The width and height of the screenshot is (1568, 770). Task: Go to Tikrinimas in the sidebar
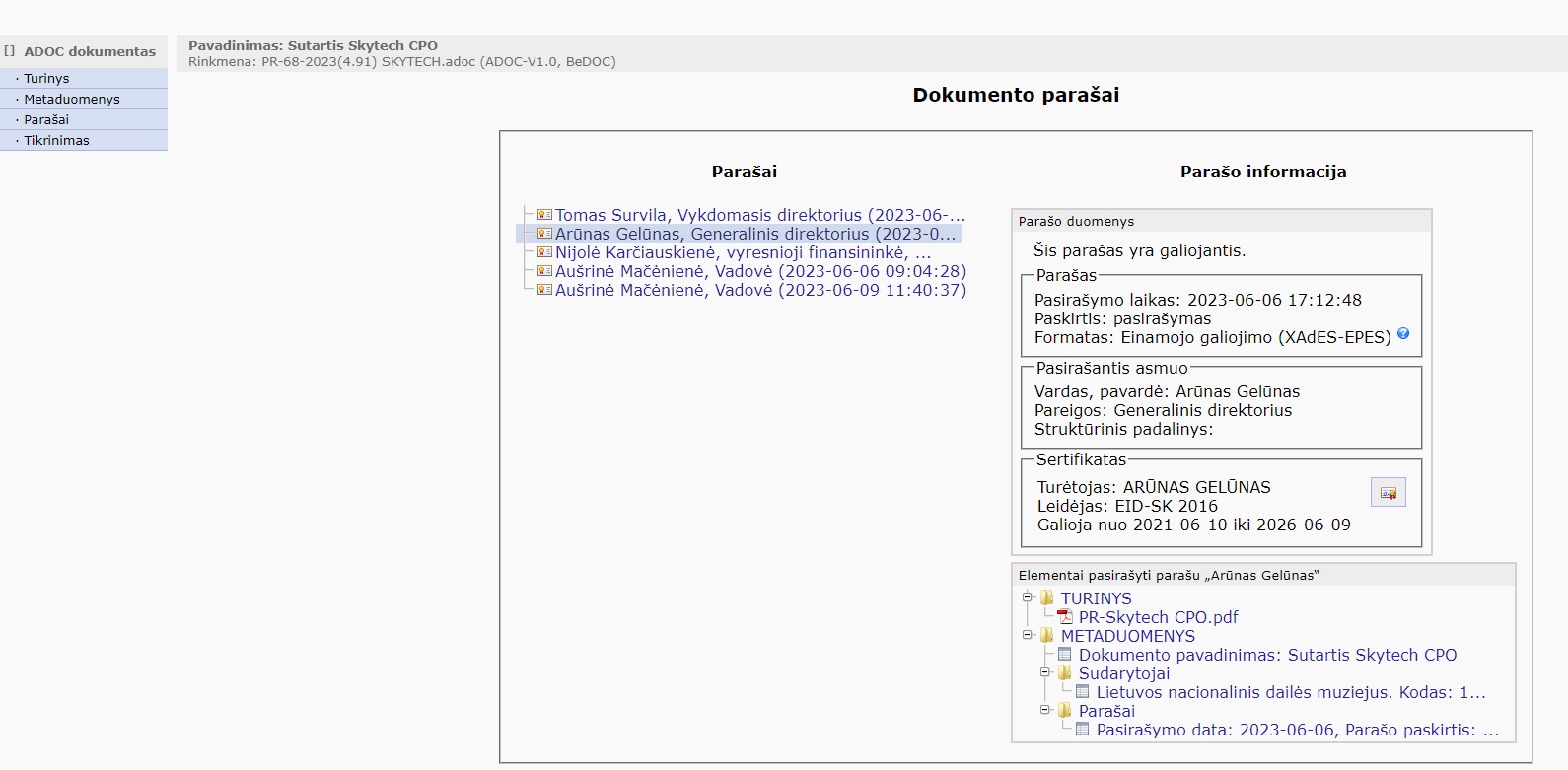coord(56,140)
